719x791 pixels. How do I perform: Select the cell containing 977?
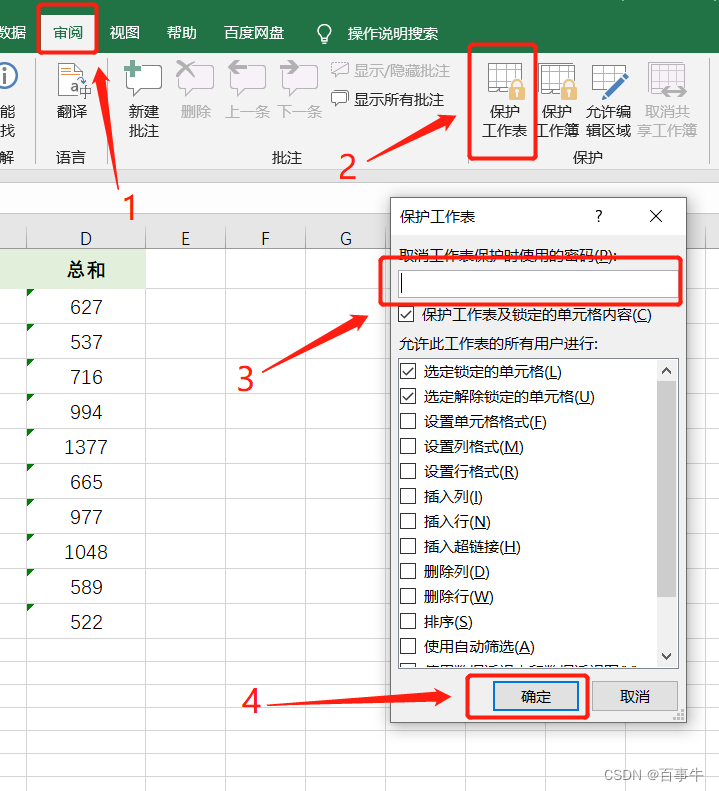(86, 517)
